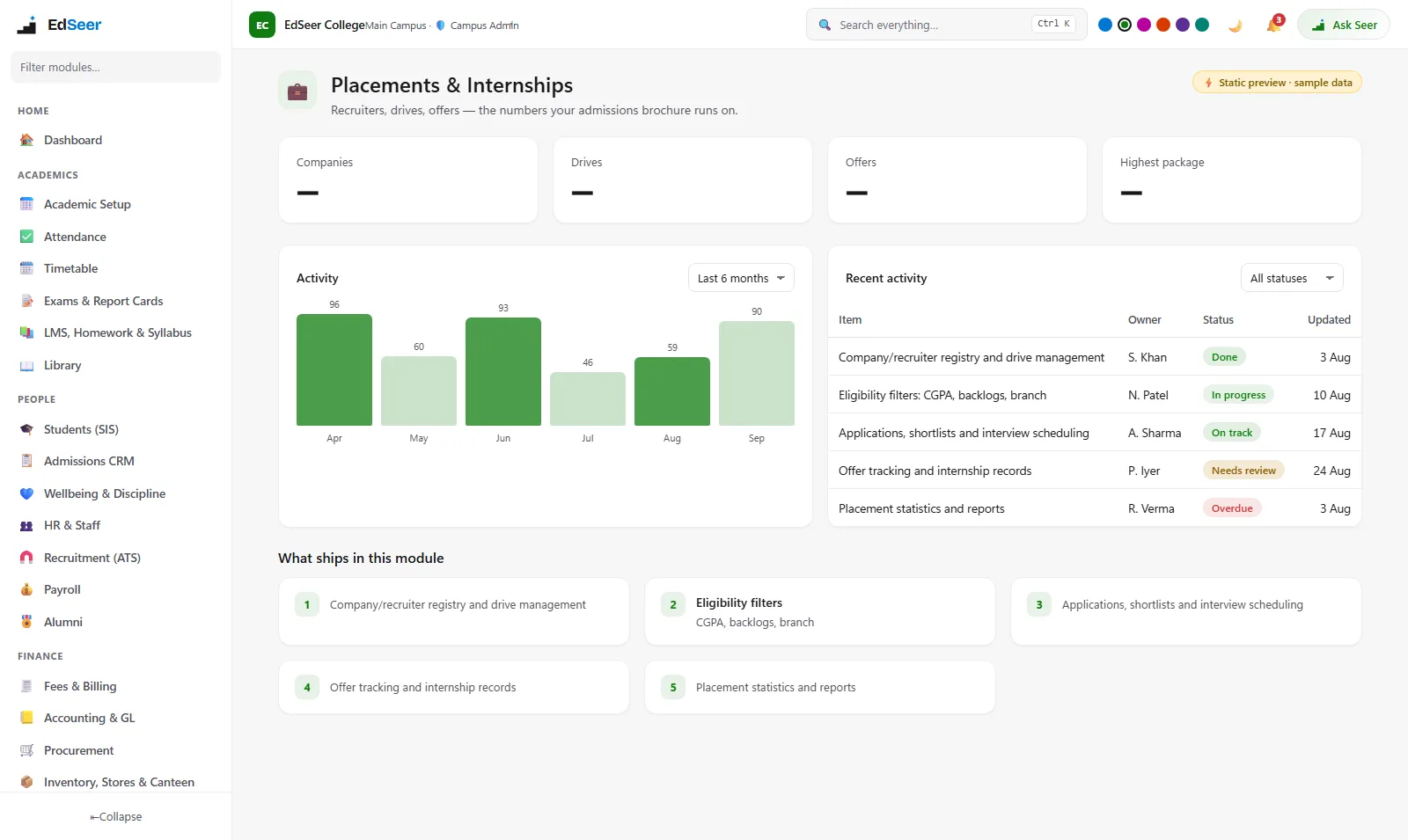Click the Placements briefcase header icon

pos(297,90)
